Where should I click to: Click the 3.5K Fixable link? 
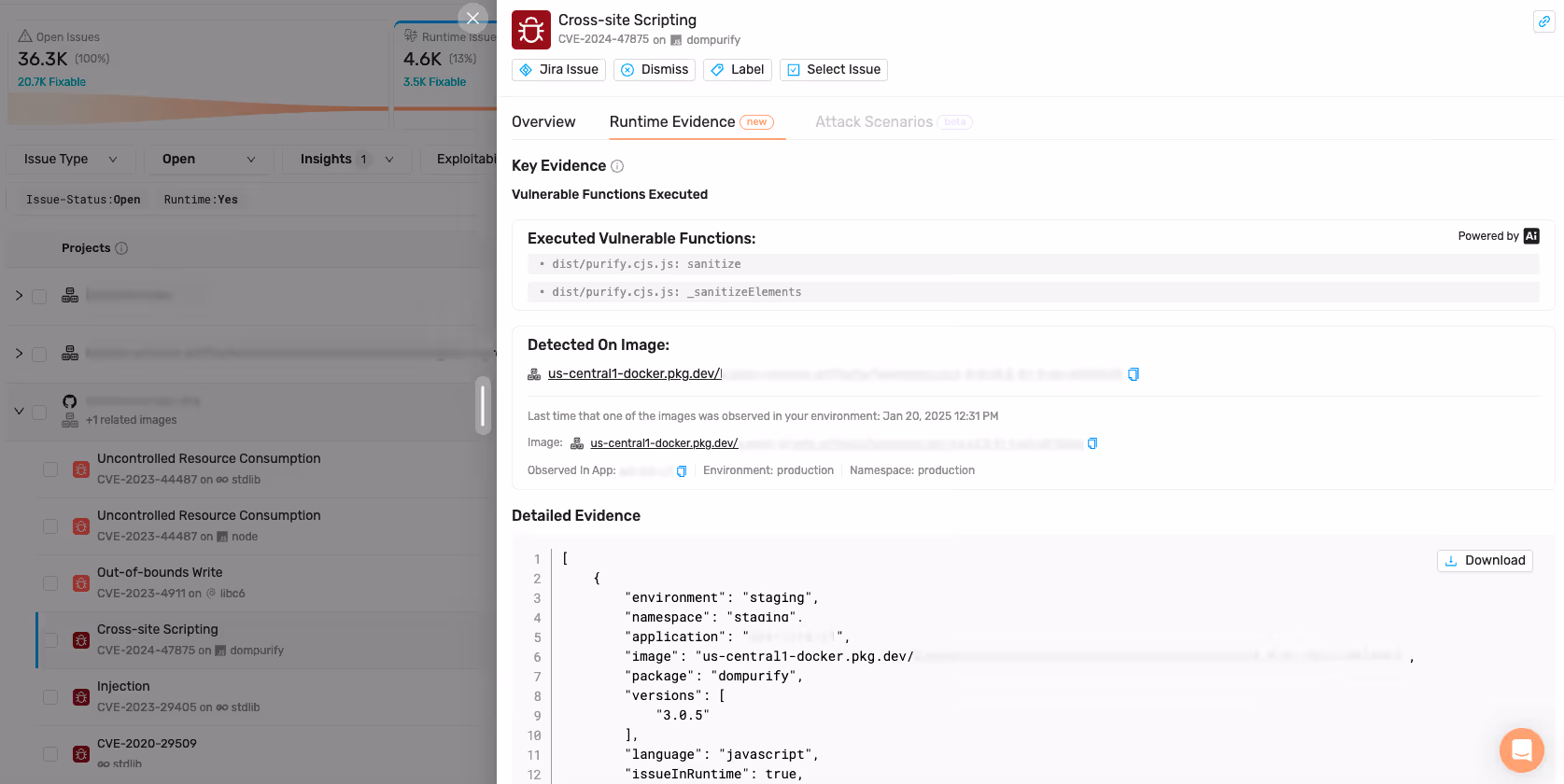(434, 82)
